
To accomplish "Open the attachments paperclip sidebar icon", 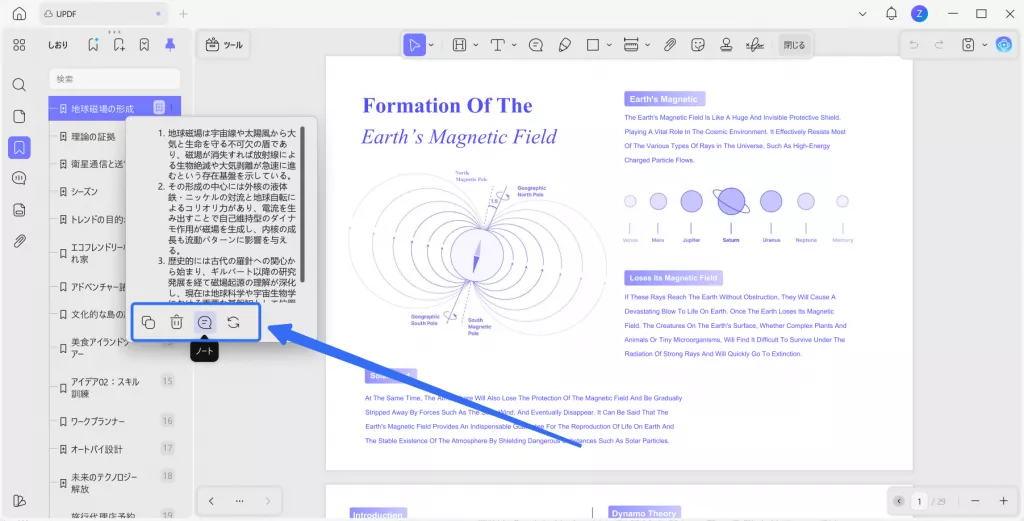I will 20,241.
